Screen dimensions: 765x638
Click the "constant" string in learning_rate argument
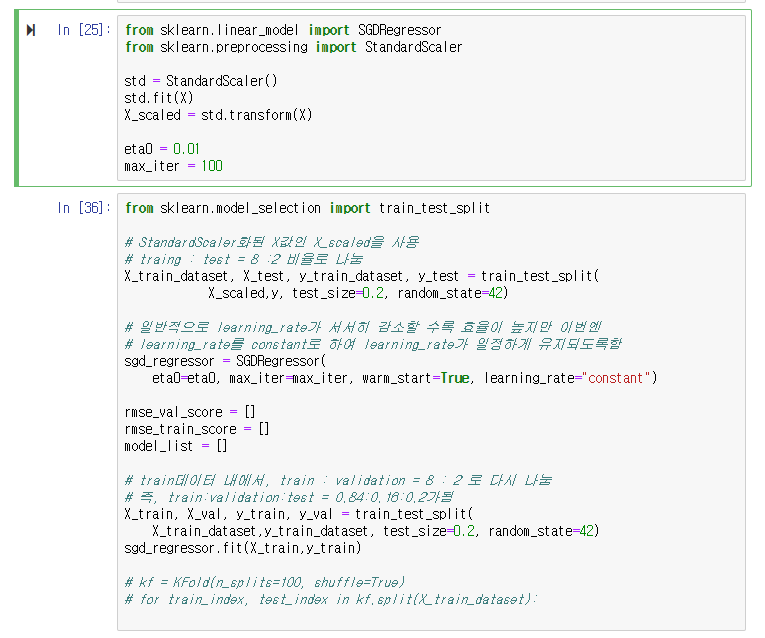pos(616,379)
